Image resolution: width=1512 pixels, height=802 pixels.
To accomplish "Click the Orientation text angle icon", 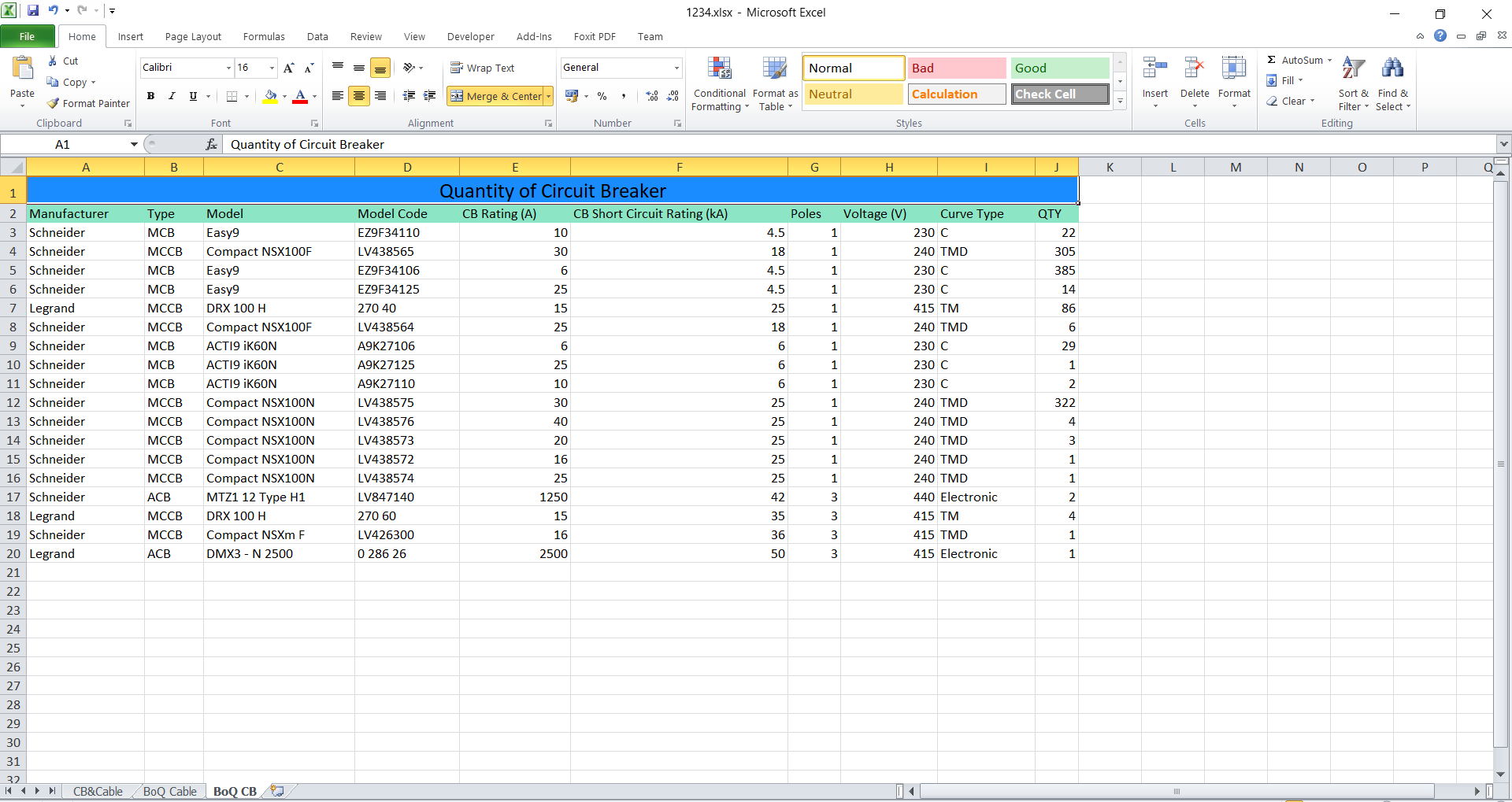I will [409, 68].
